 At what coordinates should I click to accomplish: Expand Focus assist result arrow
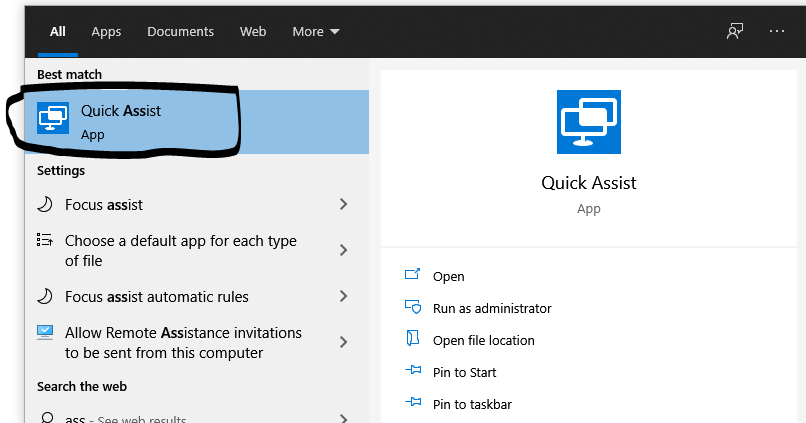tap(343, 205)
